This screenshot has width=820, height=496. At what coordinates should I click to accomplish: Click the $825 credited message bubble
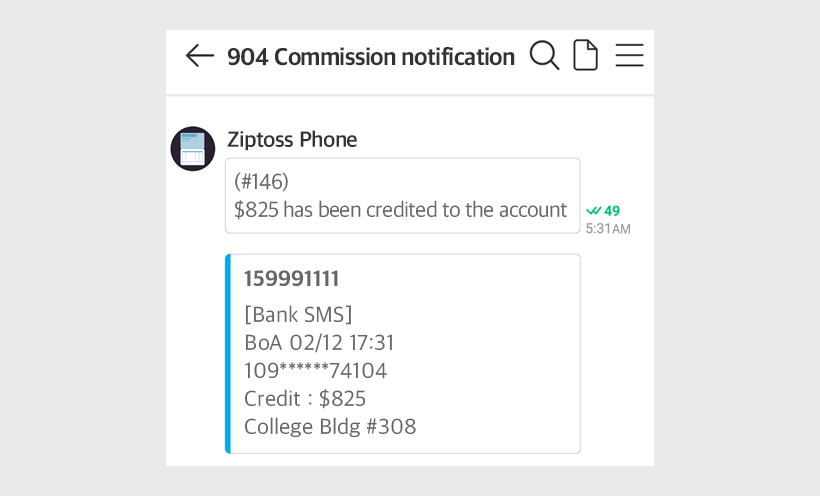pos(400,210)
